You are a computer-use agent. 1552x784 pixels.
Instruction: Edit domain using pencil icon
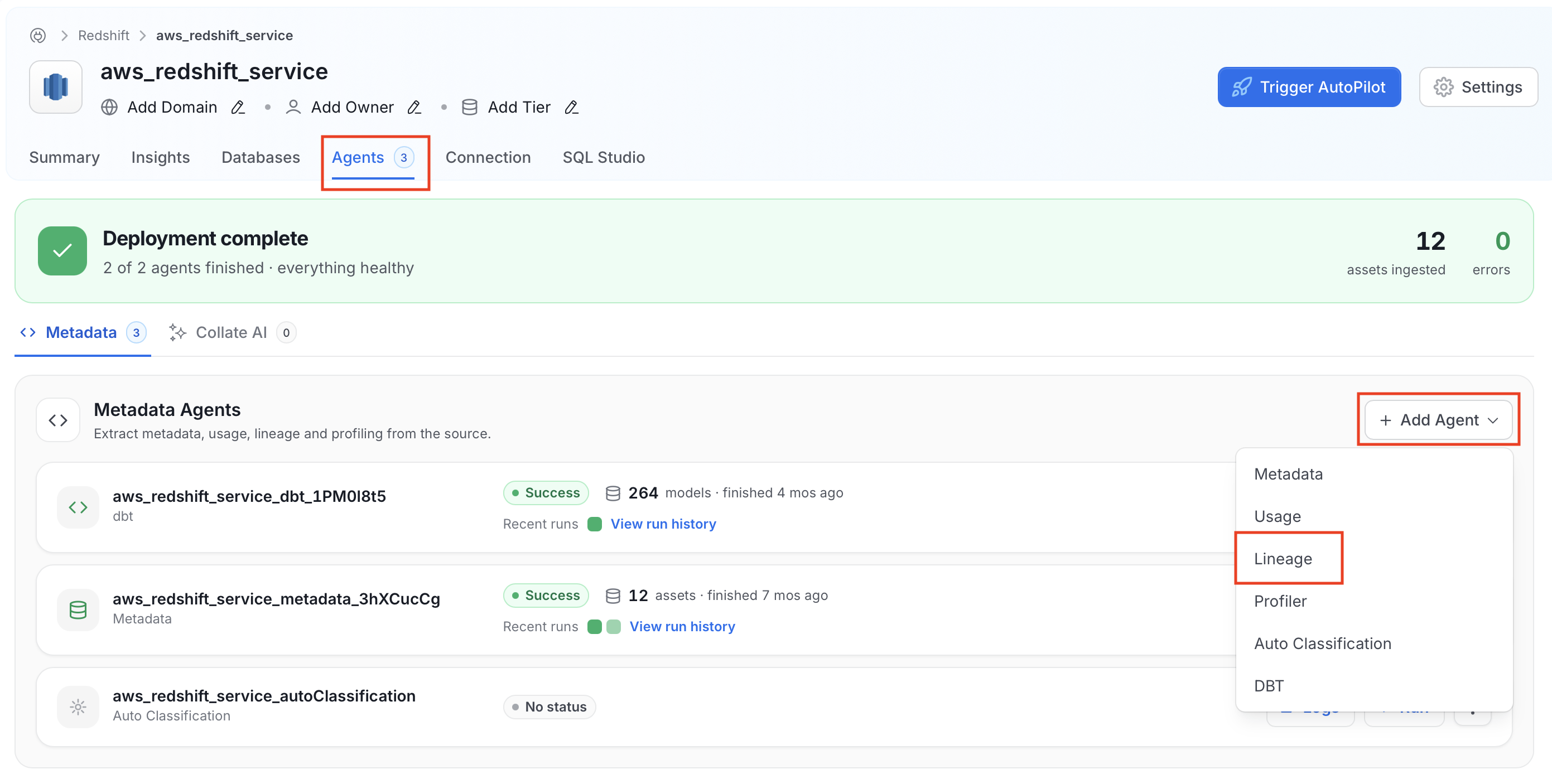click(x=238, y=107)
